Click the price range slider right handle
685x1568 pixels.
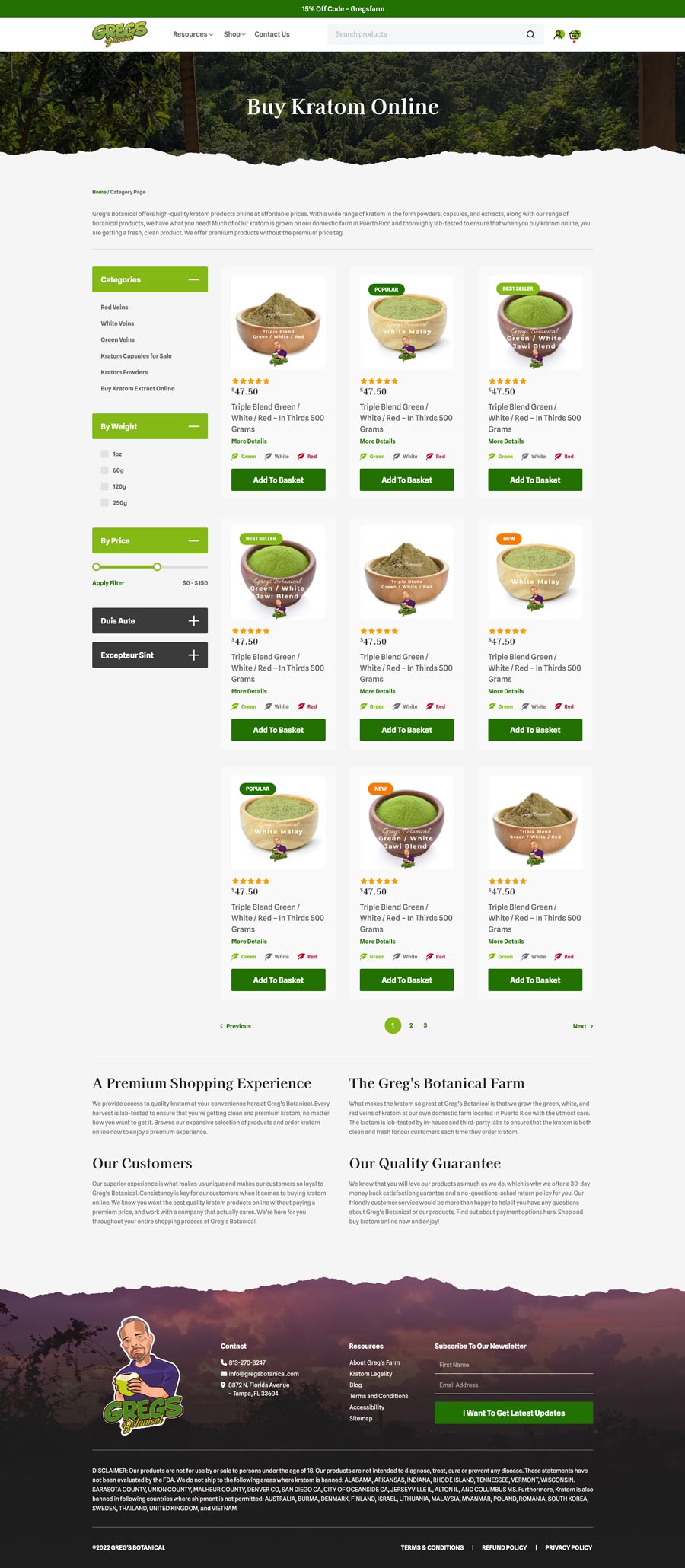157,567
